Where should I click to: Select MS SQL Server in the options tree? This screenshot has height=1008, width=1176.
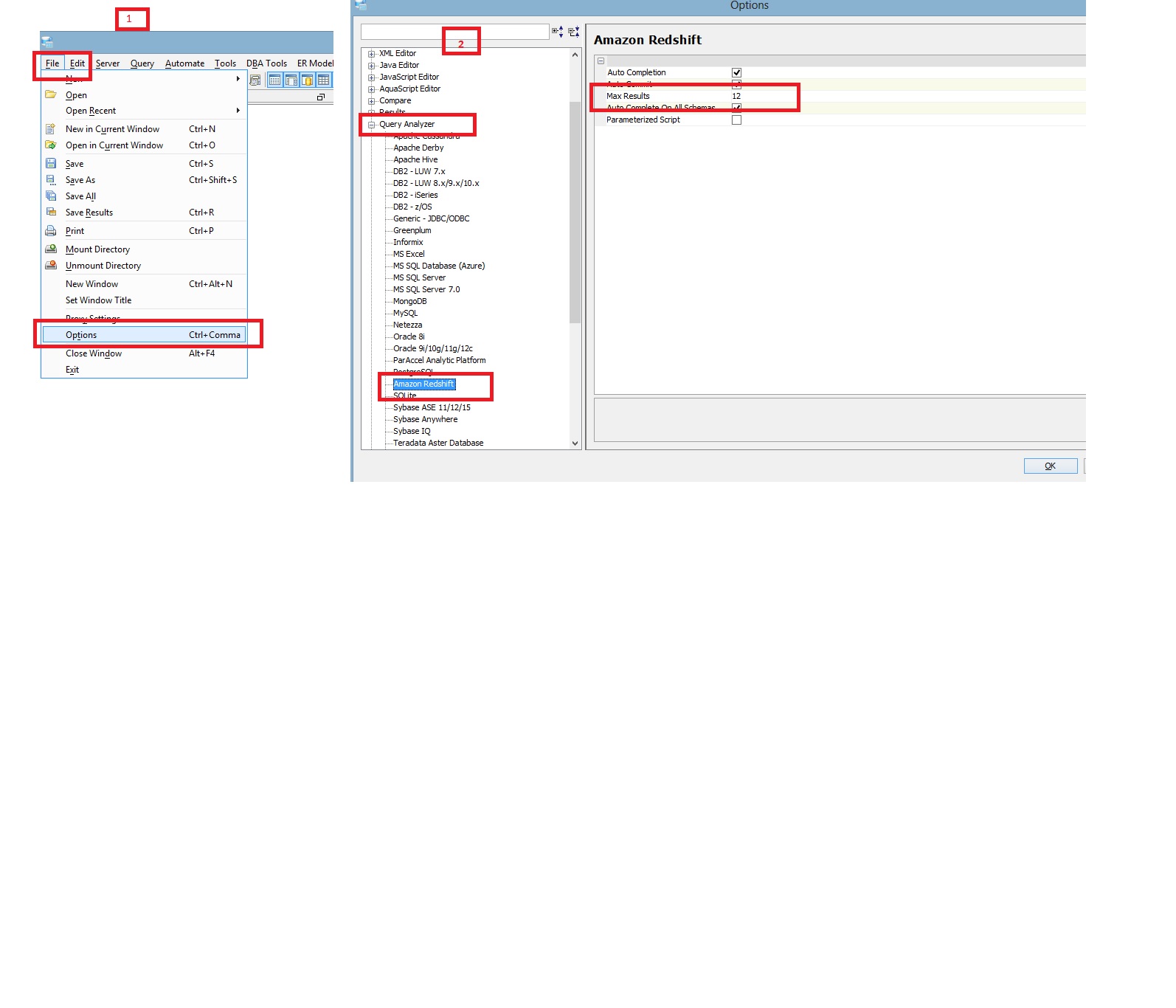click(419, 277)
